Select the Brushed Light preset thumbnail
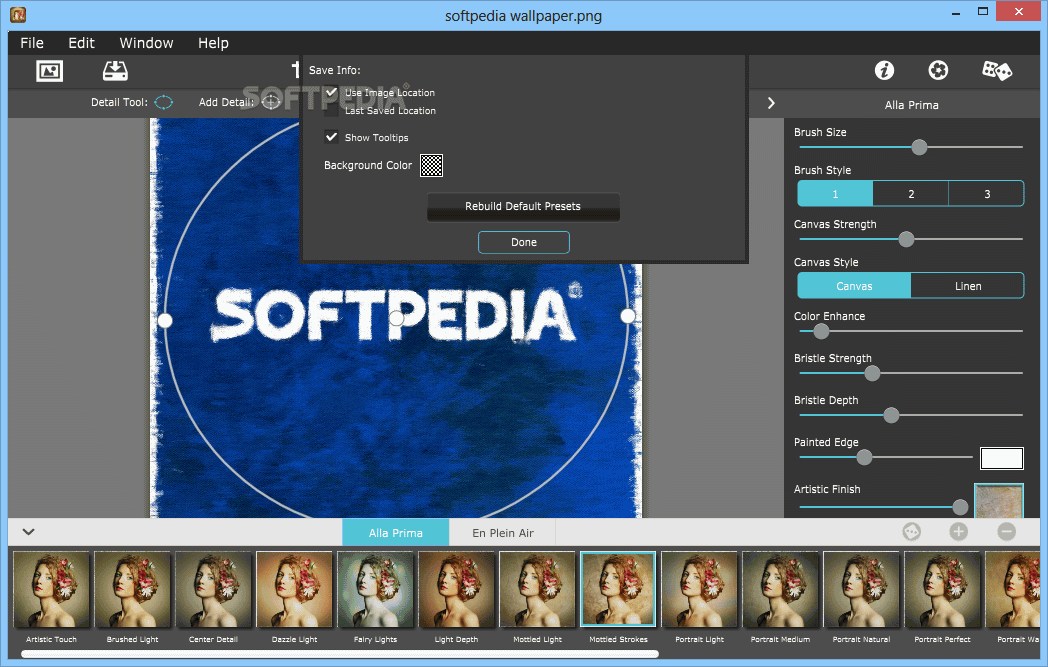 pos(132,589)
